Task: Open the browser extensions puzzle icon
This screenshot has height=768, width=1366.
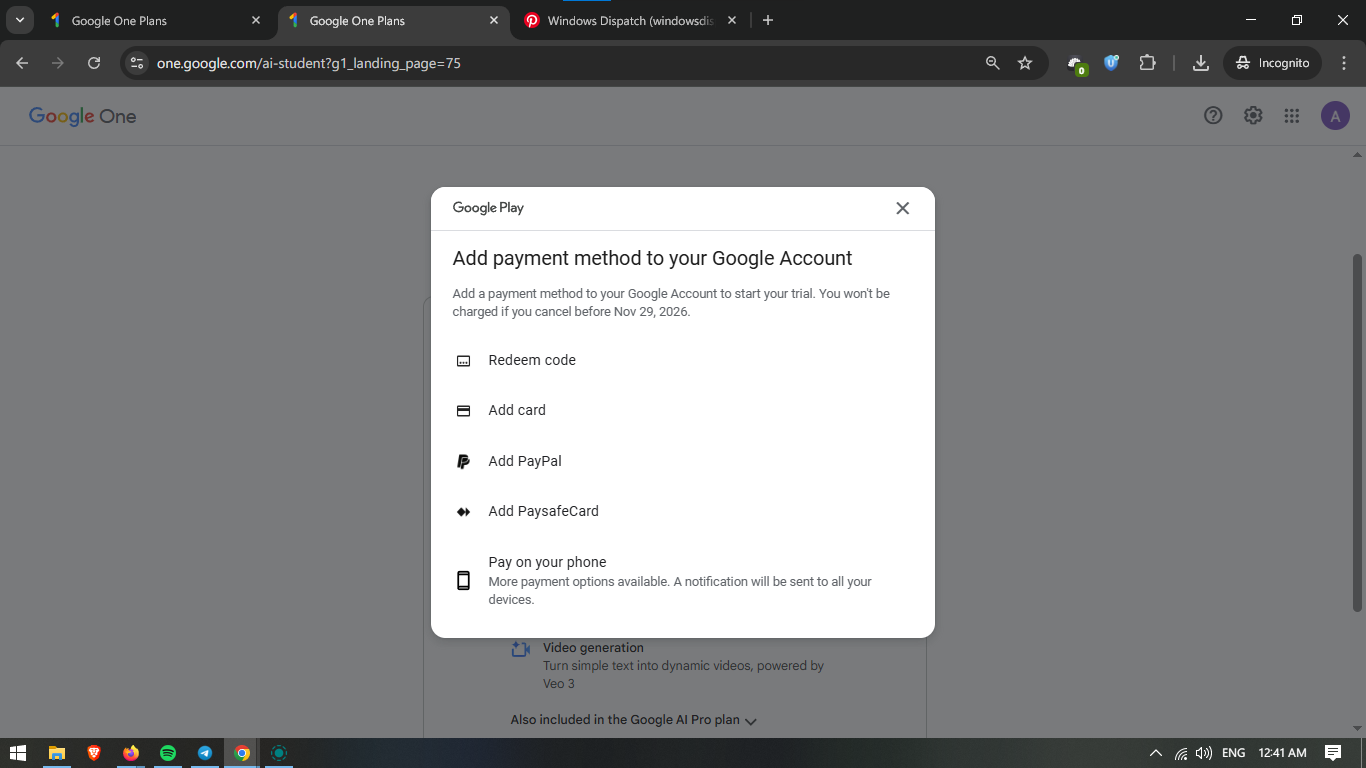Action: coord(1148,63)
